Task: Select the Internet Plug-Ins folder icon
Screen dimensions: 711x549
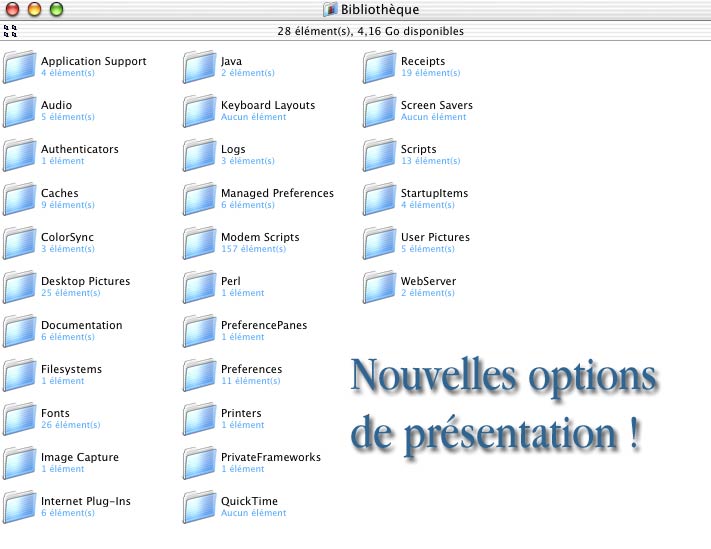Action: (19, 507)
